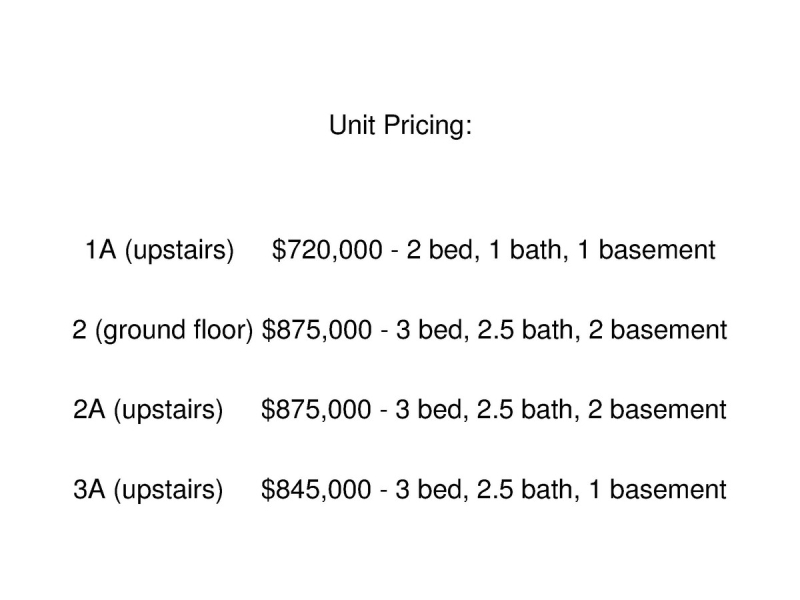Select the ground floor unit's $875,000 price
Viewport: 800px width, 600px height.
(316, 330)
